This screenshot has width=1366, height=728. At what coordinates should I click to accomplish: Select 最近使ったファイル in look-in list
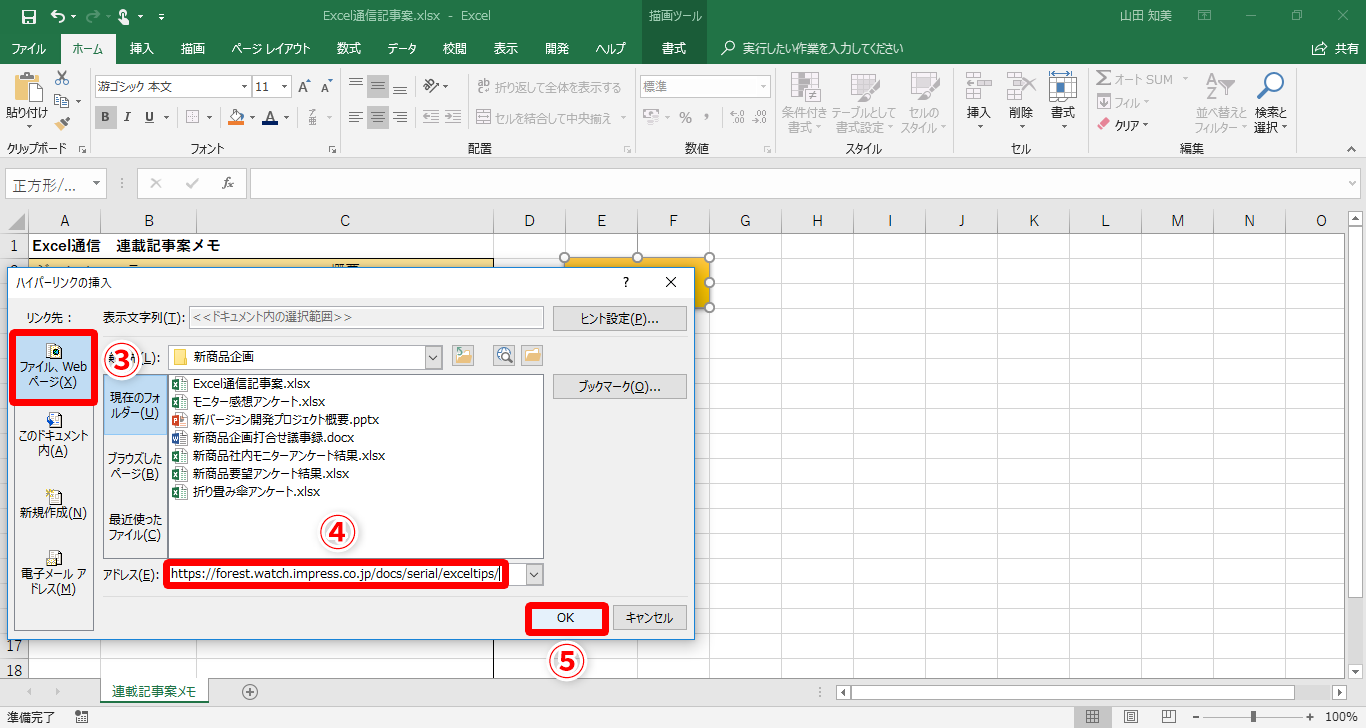135,527
